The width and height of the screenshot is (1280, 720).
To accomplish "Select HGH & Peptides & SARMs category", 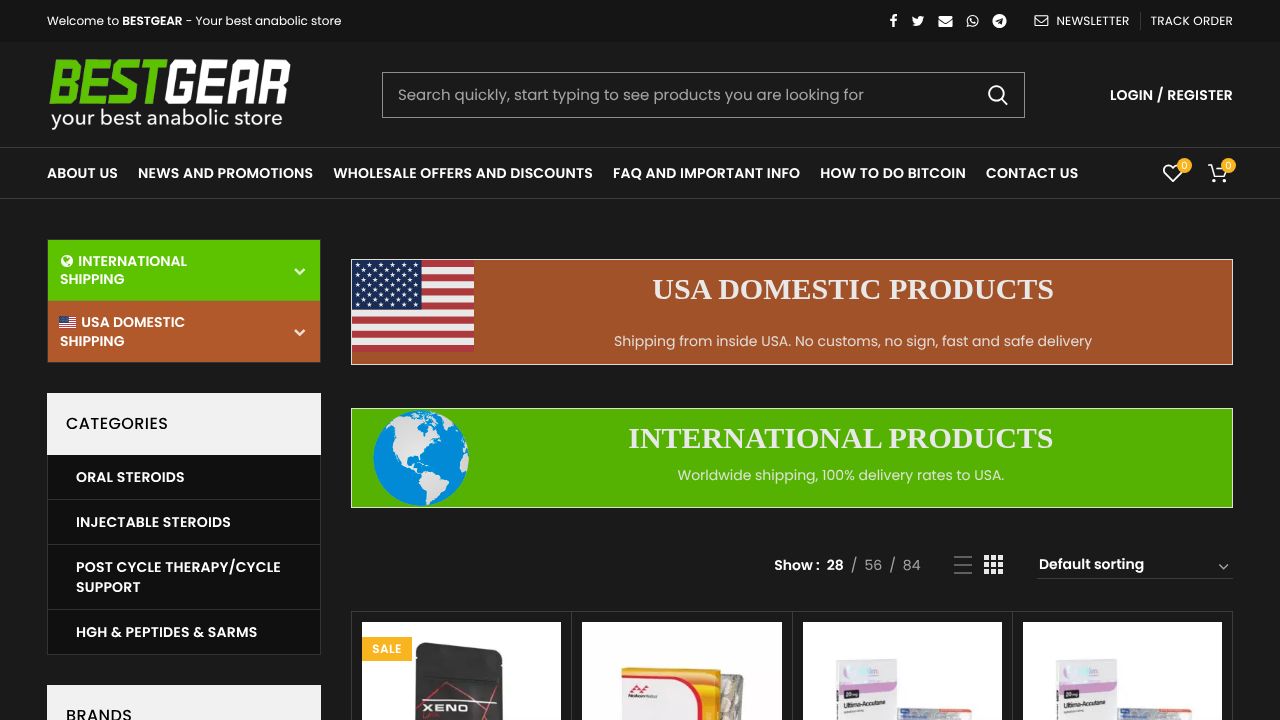I will pos(184,632).
